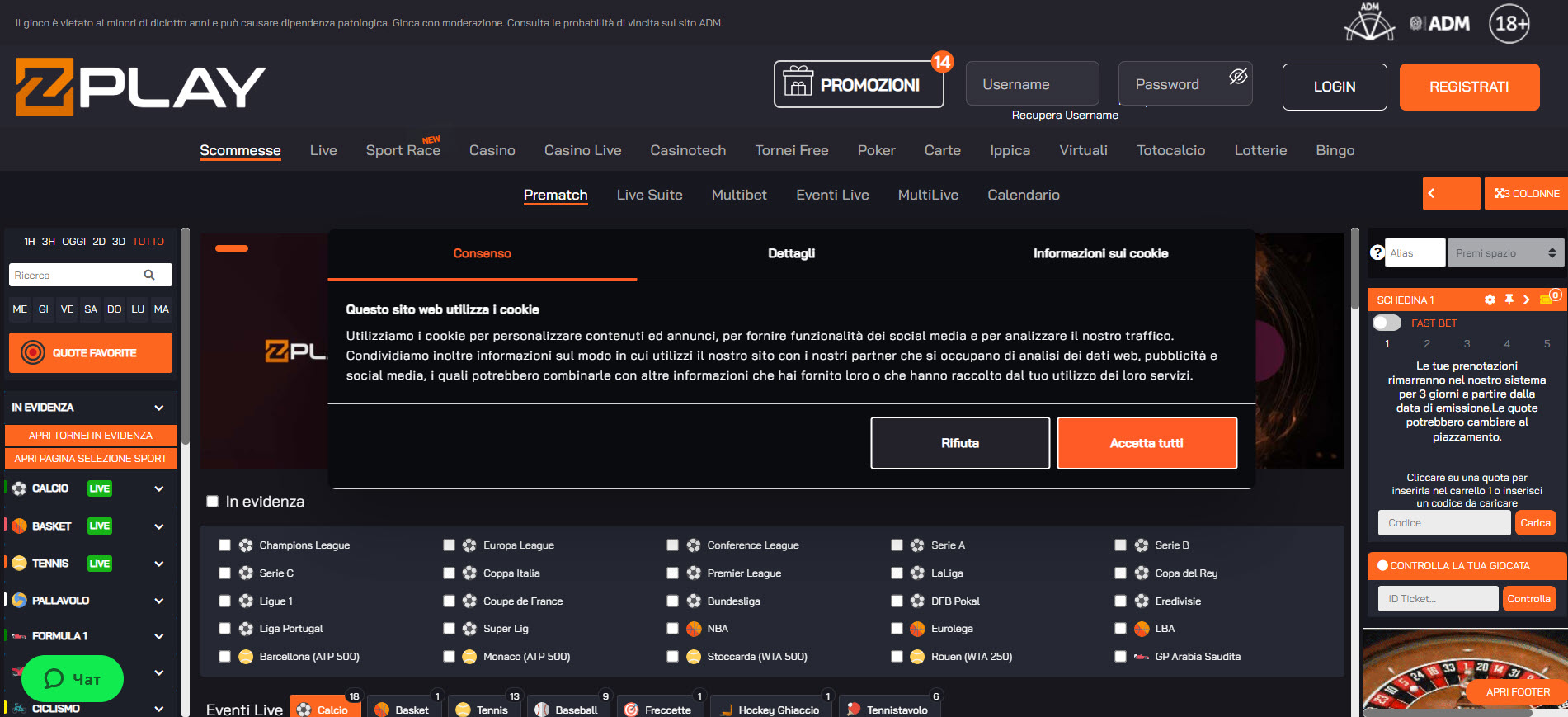Expand the Formula 1 sport chevron
The width and height of the screenshot is (1568, 717).
click(159, 636)
